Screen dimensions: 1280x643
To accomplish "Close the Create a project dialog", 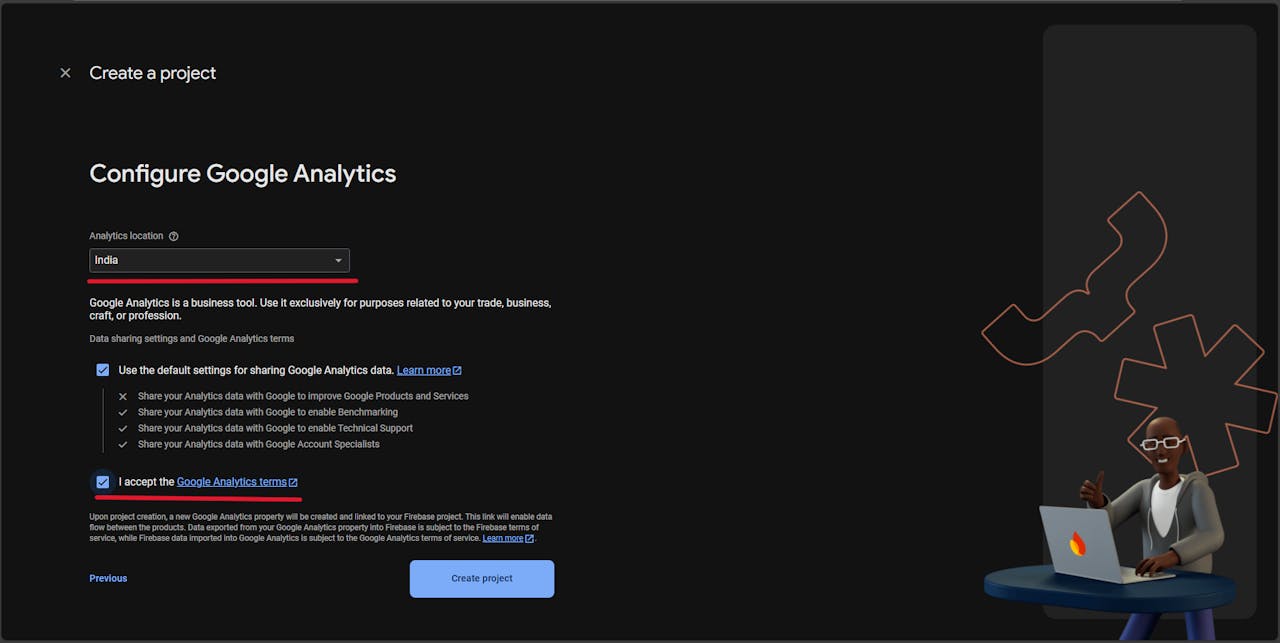I will coord(65,73).
